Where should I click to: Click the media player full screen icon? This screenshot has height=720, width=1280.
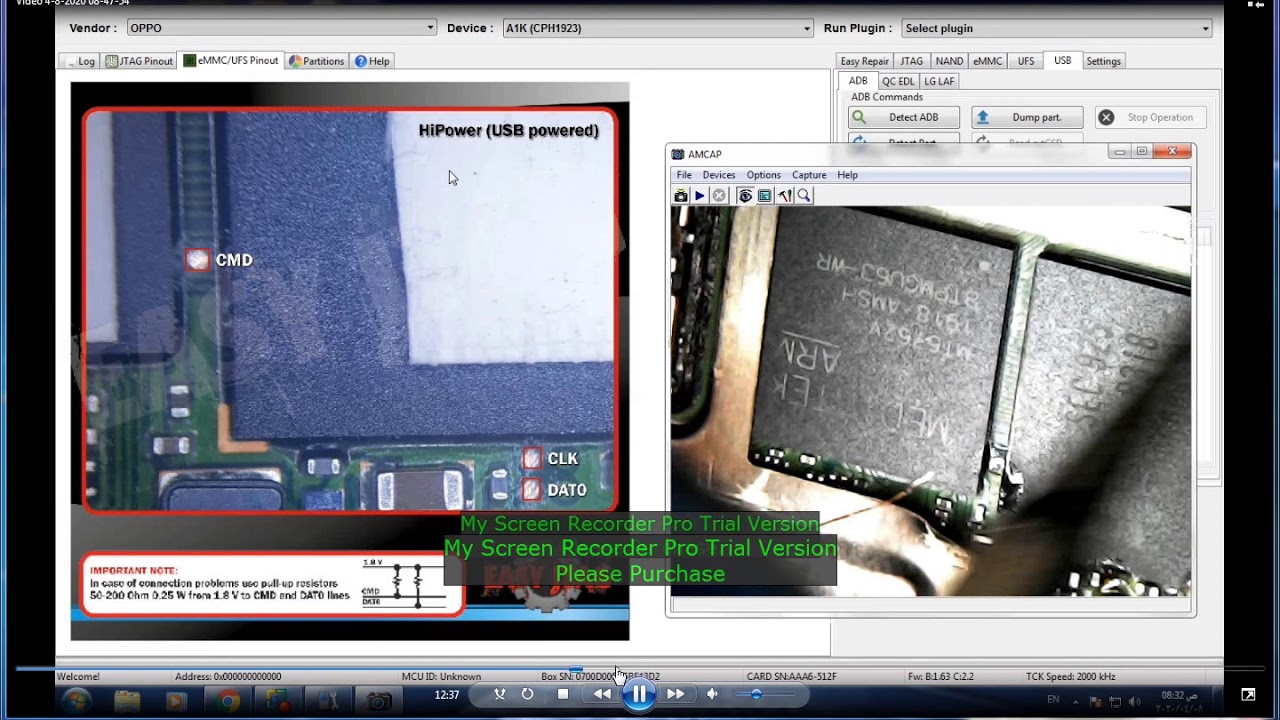1248,695
